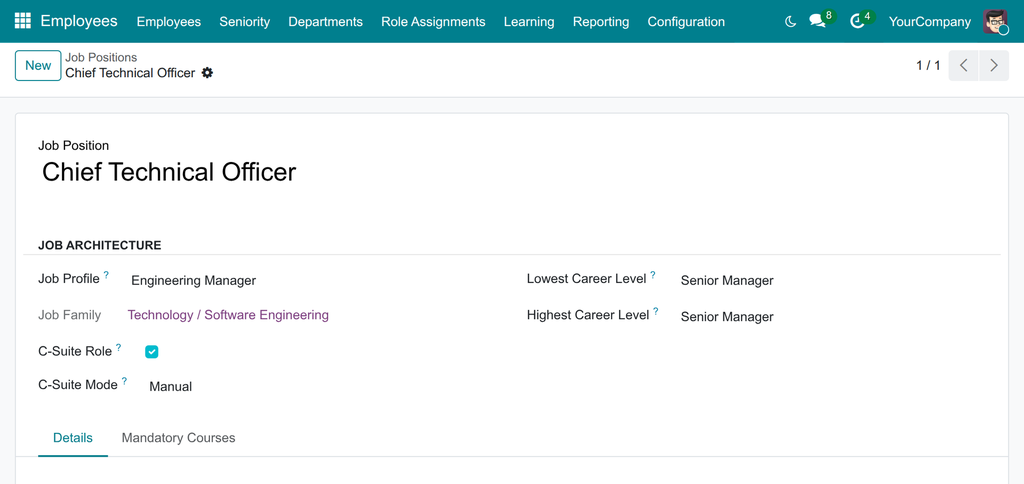
Task: Click the Chief Technical Officer breadcrumb text
Action: (130, 73)
